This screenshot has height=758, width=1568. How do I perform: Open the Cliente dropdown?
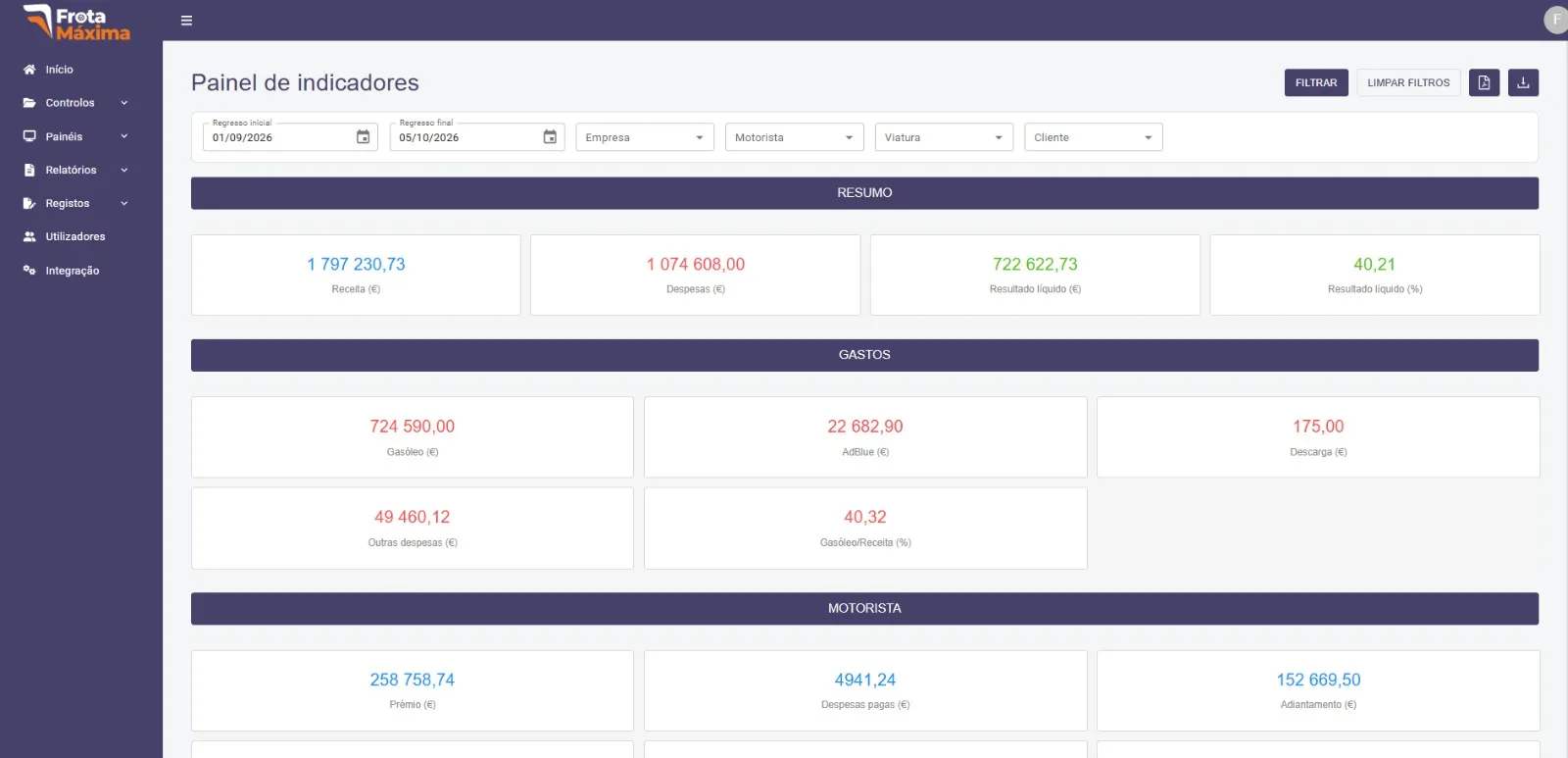coord(1094,137)
